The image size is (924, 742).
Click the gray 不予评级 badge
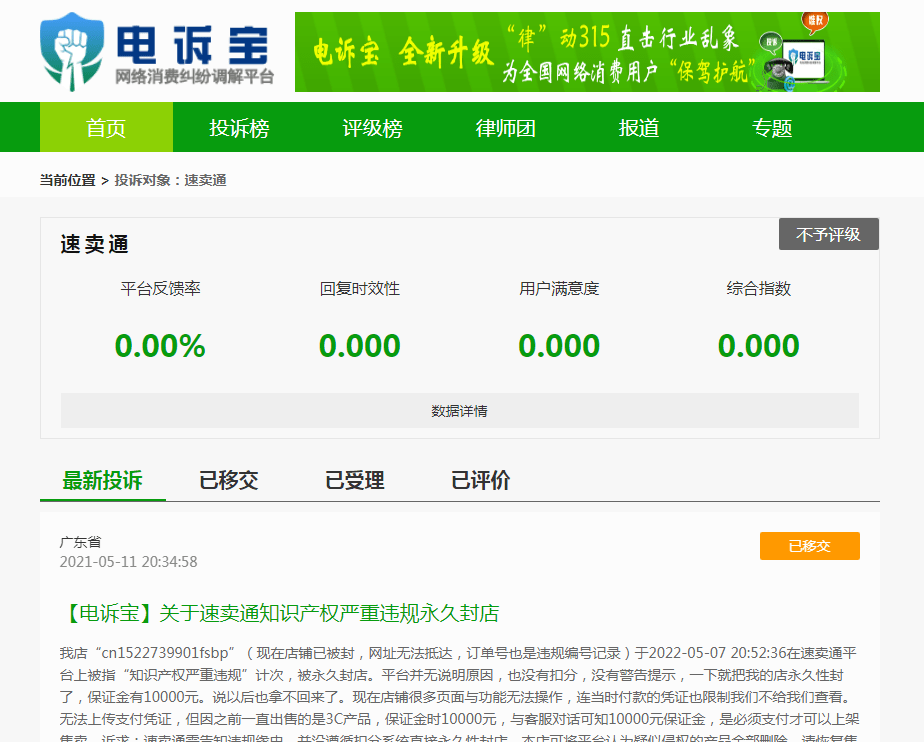828,235
